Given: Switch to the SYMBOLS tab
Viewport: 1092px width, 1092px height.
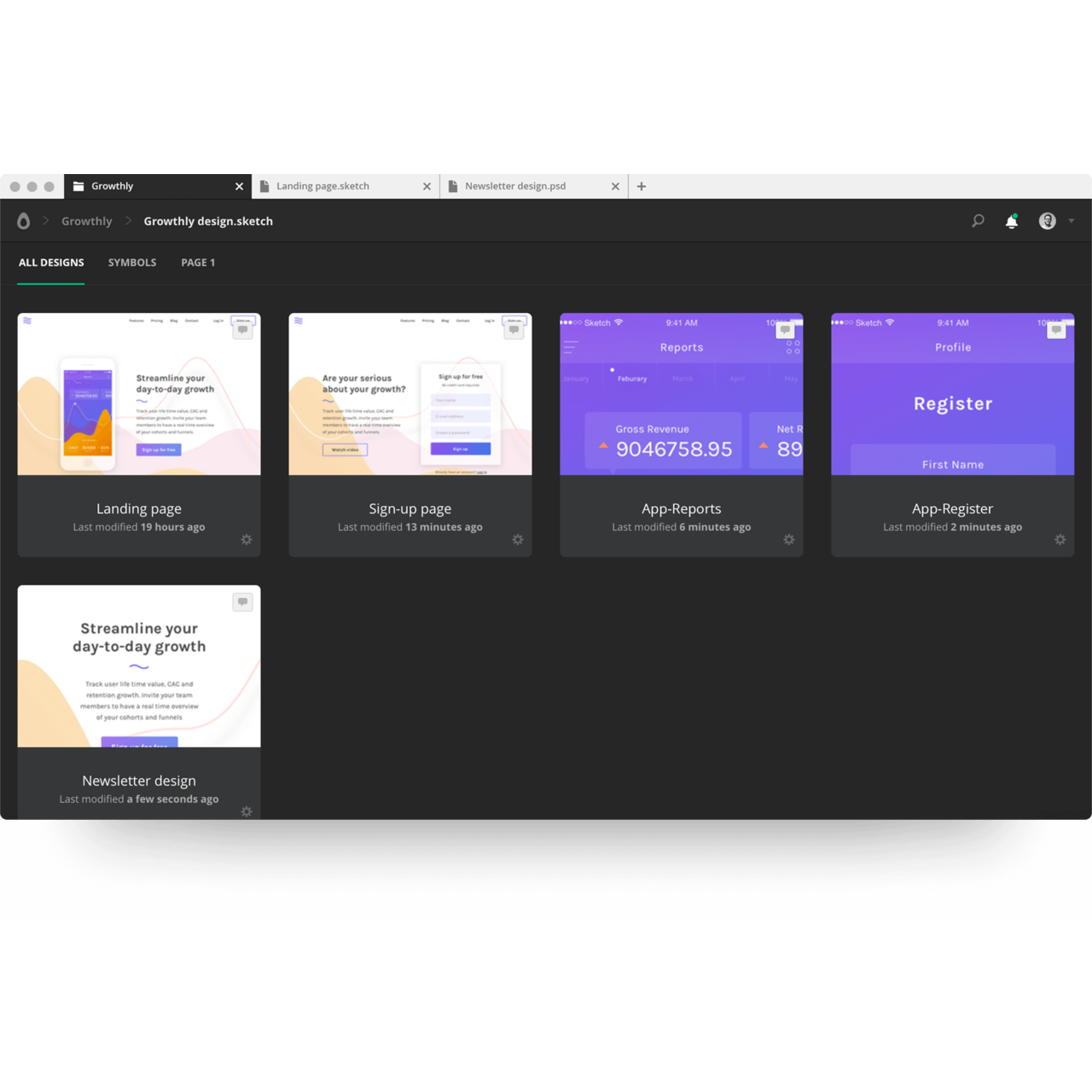Looking at the screenshot, I should tap(132, 263).
